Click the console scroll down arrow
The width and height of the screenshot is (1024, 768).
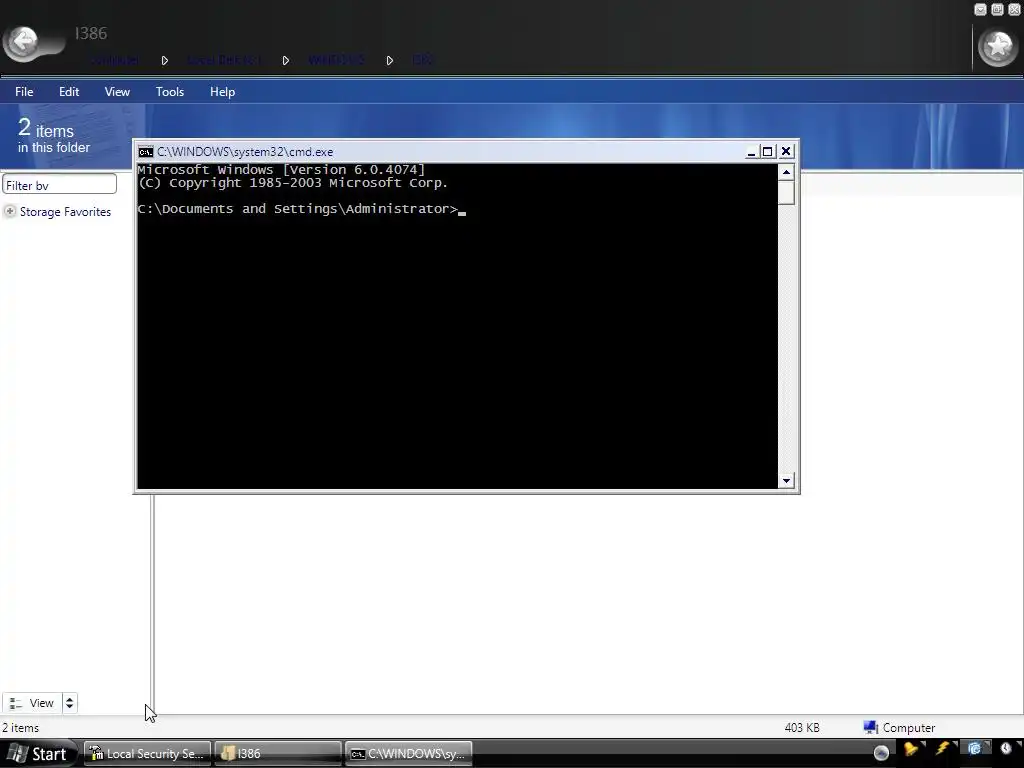pos(786,481)
